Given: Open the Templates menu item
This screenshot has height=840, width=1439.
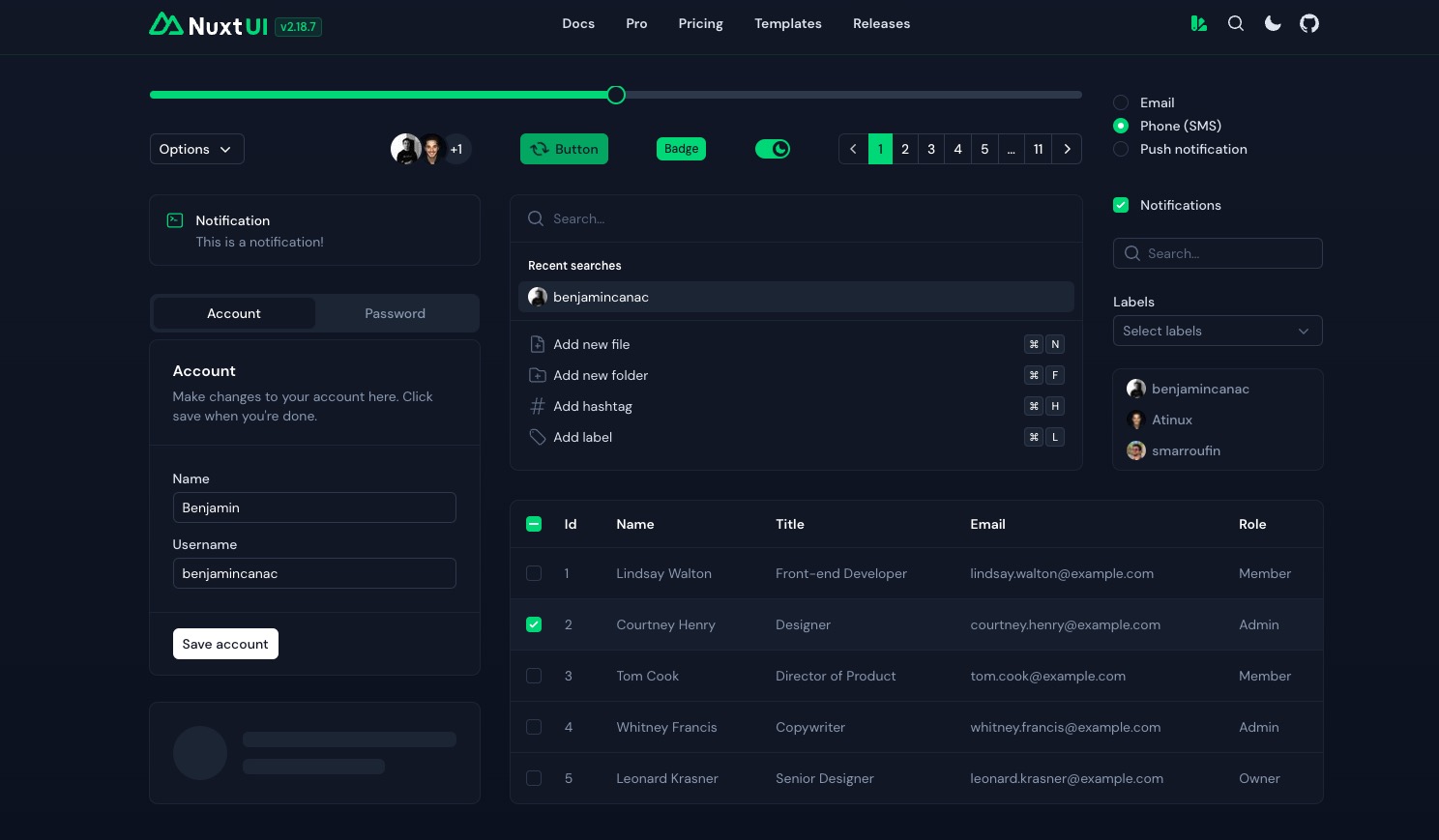Looking at the screenshot, I should click(787, 23).
